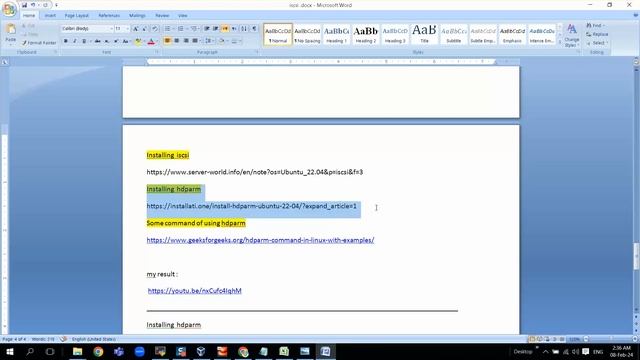Open File Explorer from taskbar
640x360 pixels.
77,351
